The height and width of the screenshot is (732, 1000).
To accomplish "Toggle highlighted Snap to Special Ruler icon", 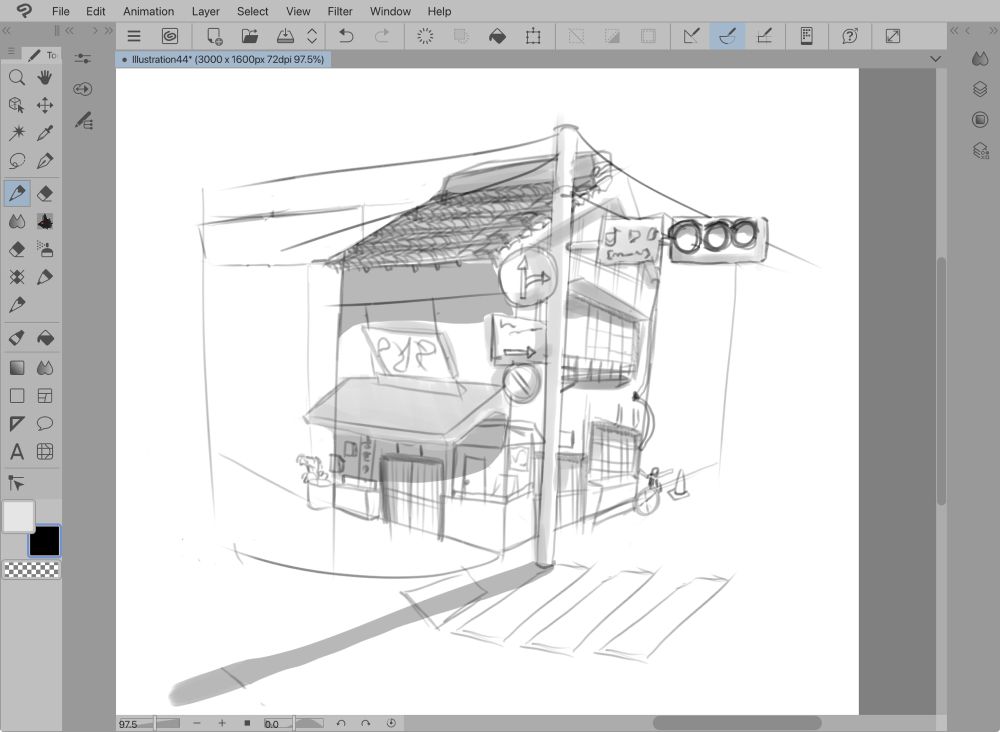I will (x=728, y=36).
